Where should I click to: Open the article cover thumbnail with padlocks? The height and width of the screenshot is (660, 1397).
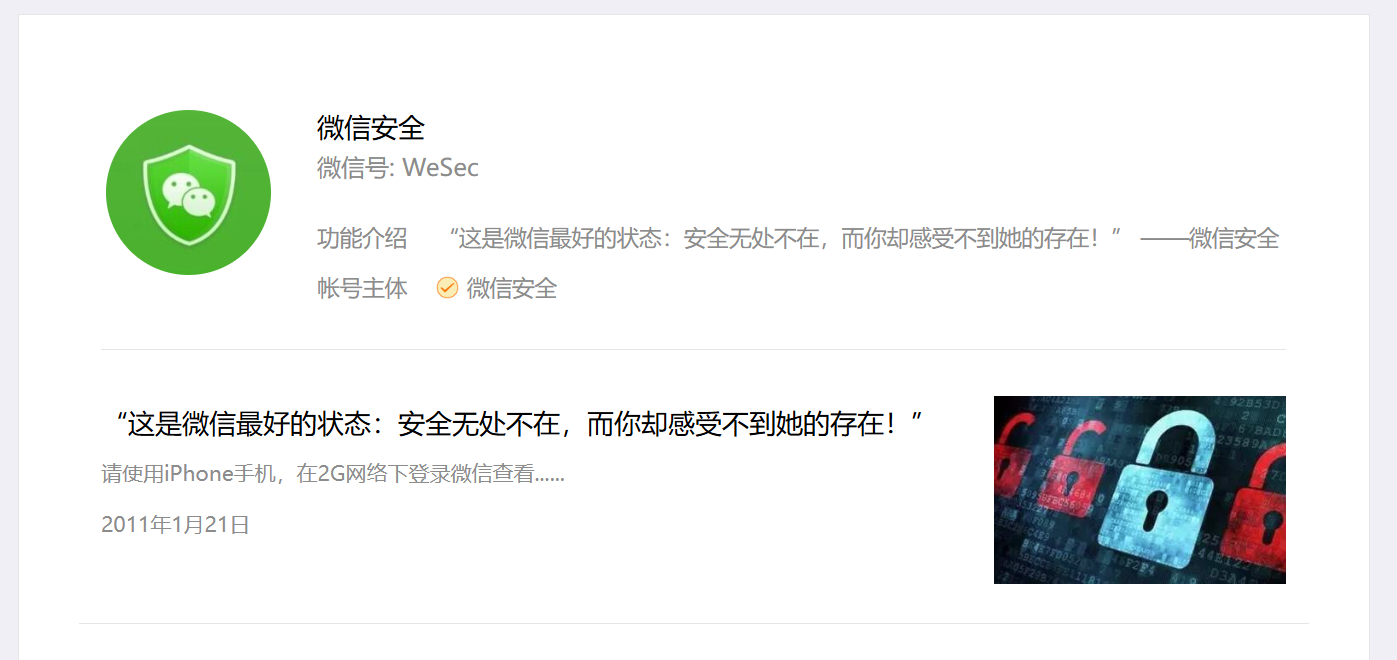(x=1140, y=490)
